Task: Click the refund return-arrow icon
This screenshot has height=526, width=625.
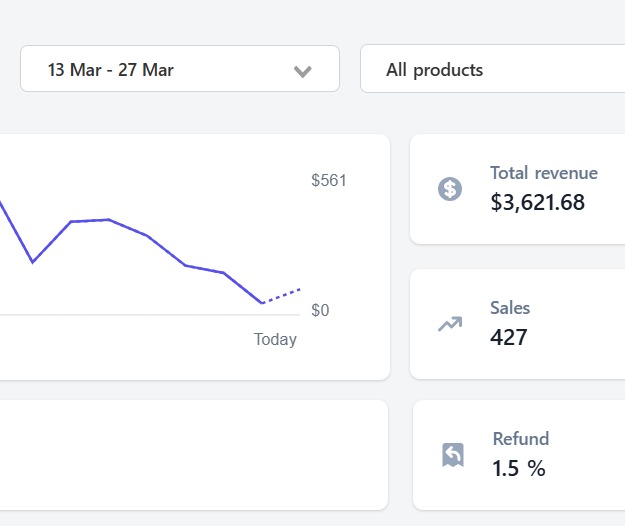Action: (x=452, y=455)
